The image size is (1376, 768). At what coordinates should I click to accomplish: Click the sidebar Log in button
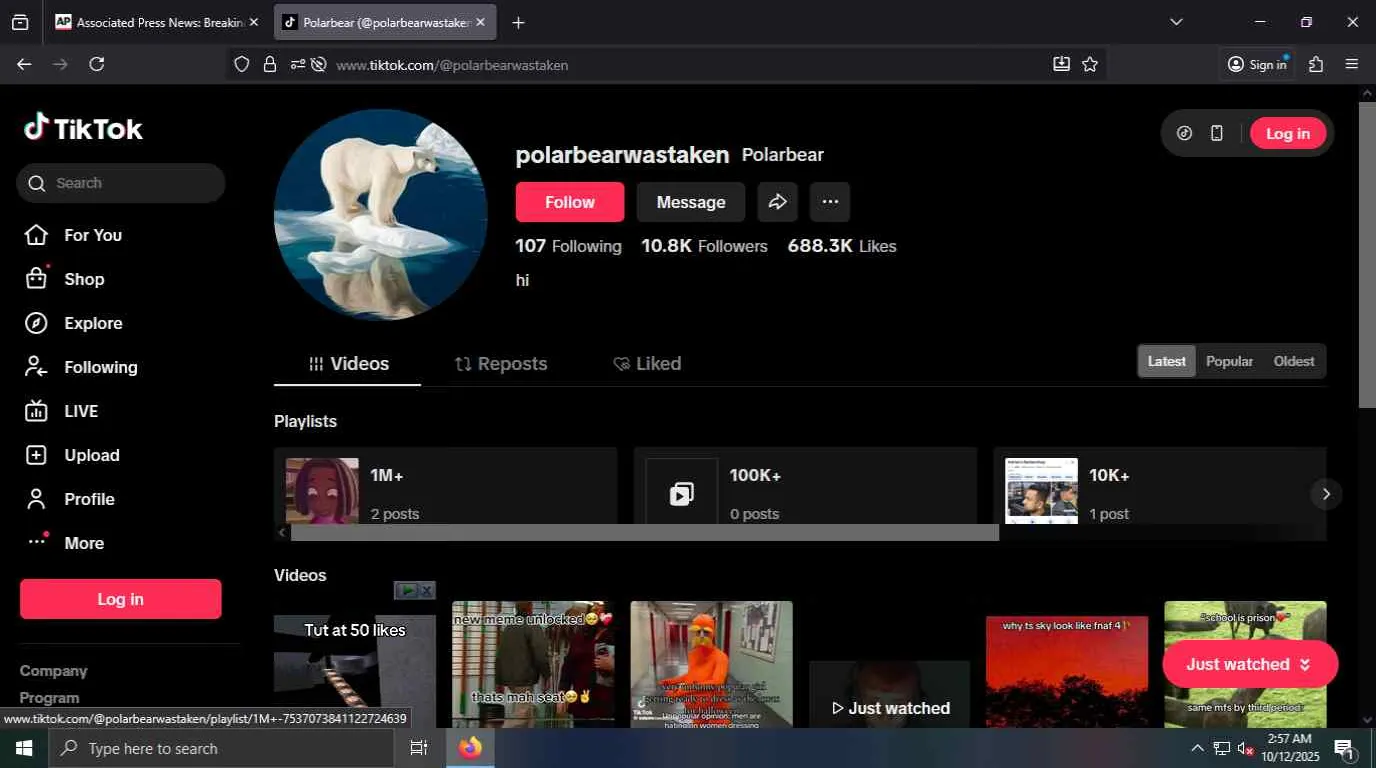pyautogui.click(x=121, y=599)
